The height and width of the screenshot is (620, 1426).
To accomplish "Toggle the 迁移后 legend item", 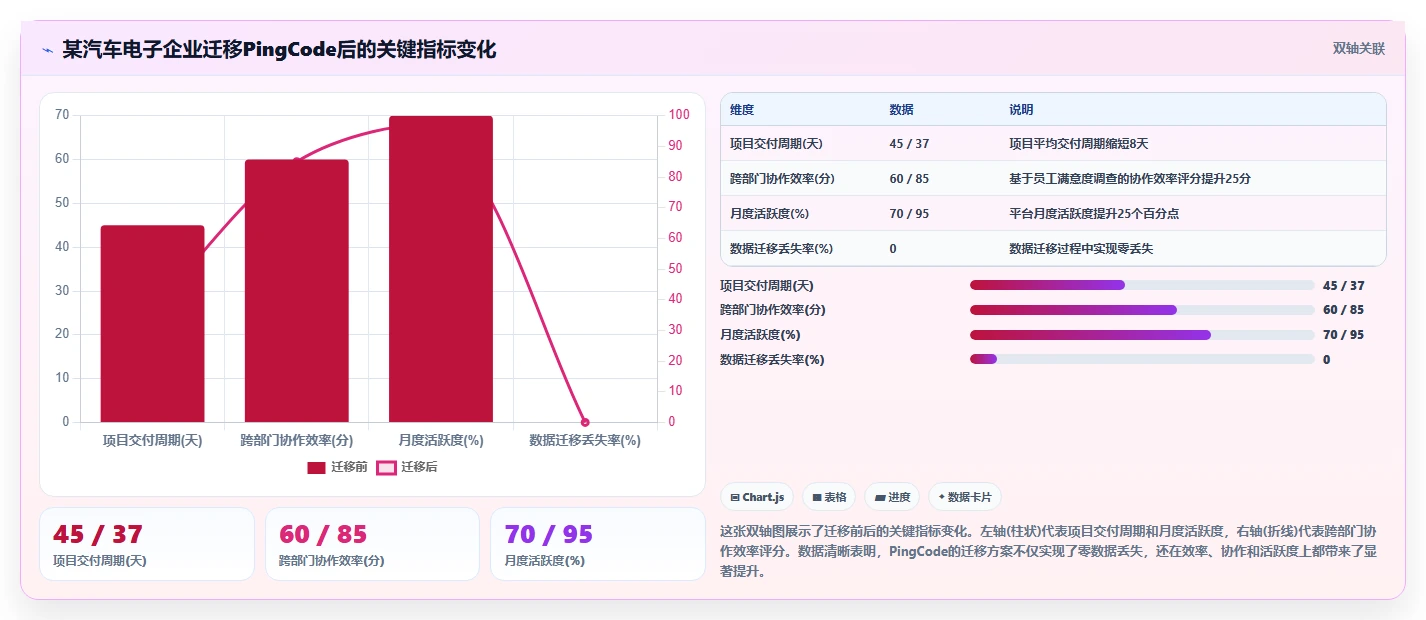I will 407,467.
